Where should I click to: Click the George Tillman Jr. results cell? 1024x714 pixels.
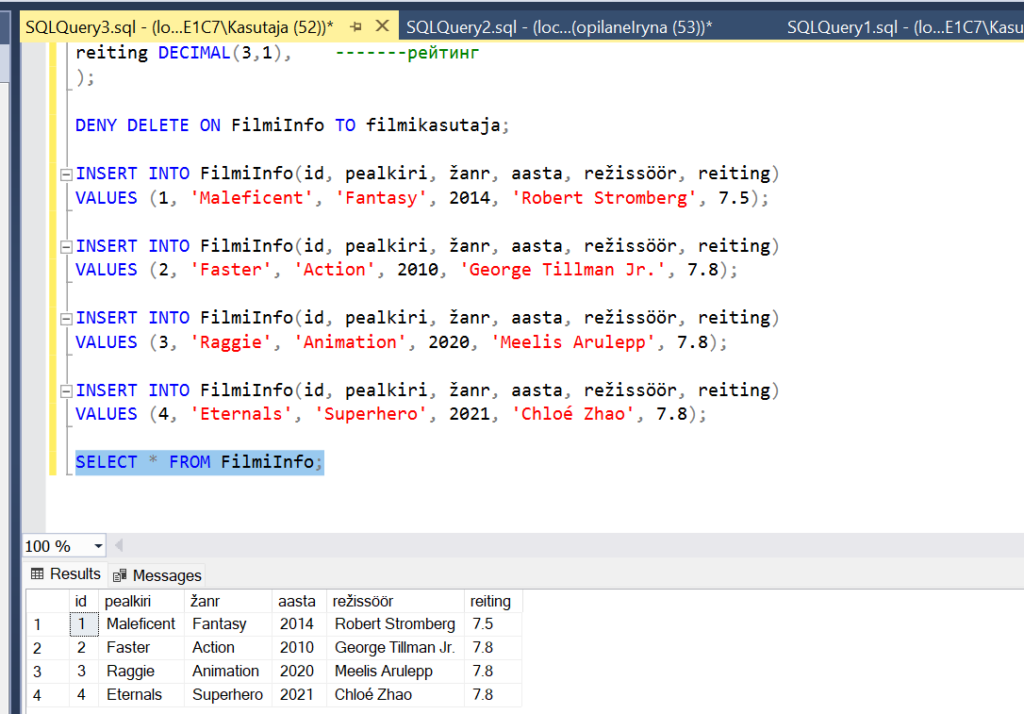(395, 648)
